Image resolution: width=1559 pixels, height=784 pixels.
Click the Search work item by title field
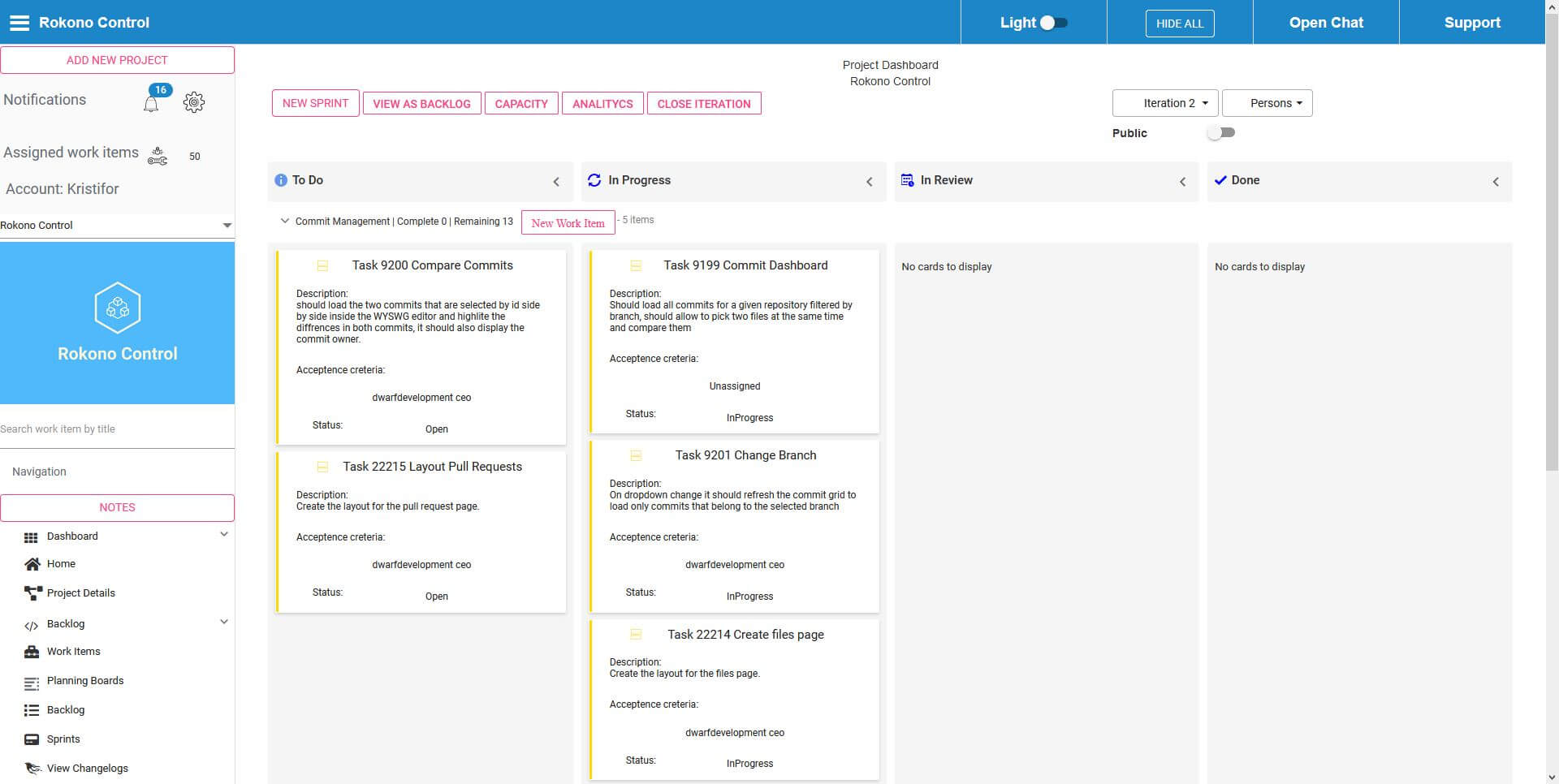click(x=117, y=429)
